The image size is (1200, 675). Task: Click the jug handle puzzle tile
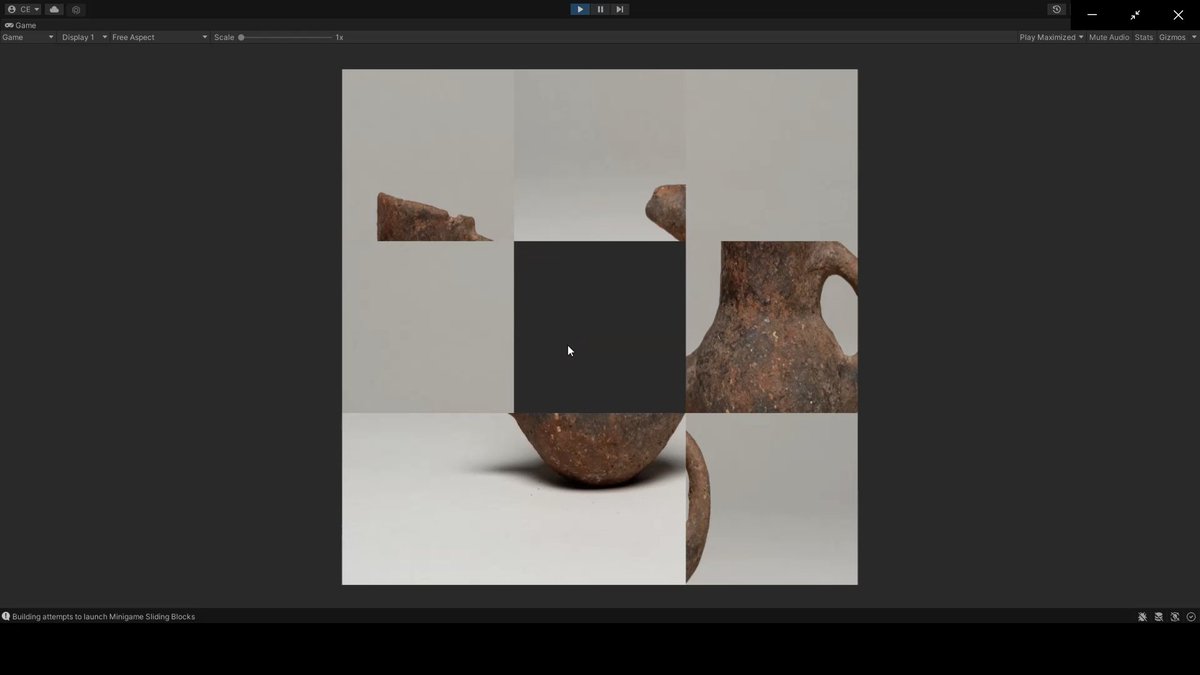(772, 327)
